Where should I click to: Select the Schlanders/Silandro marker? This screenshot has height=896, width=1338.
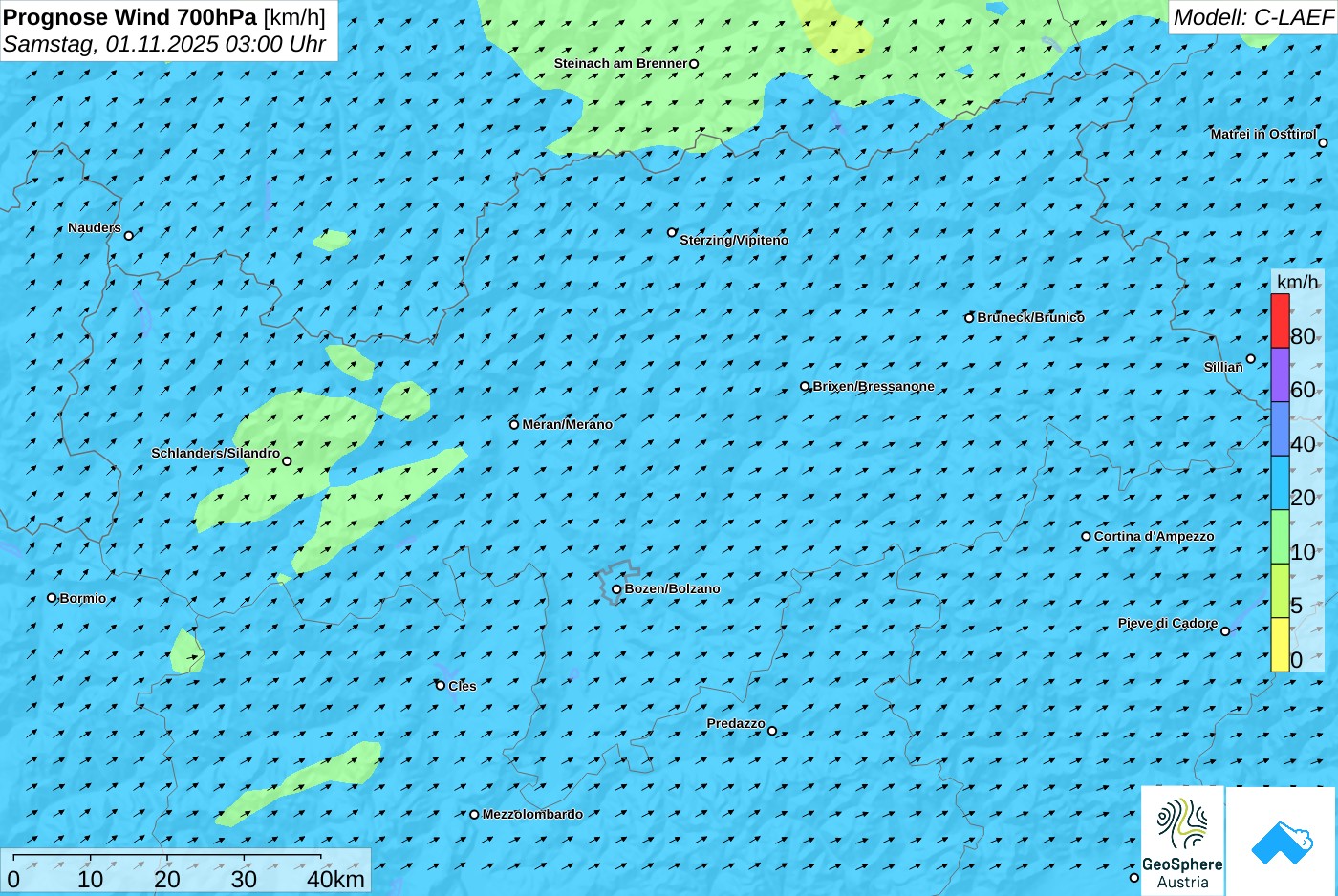coord(287,461)
